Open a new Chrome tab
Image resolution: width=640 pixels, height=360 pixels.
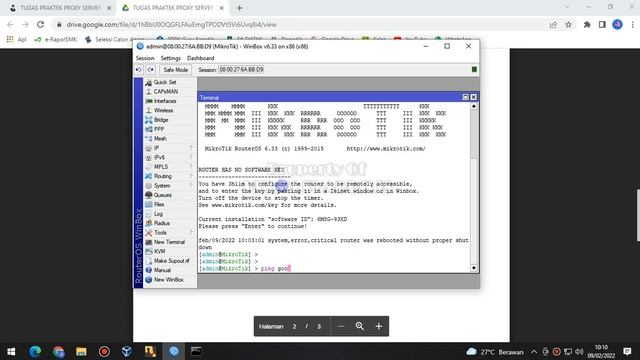[240, 8]
